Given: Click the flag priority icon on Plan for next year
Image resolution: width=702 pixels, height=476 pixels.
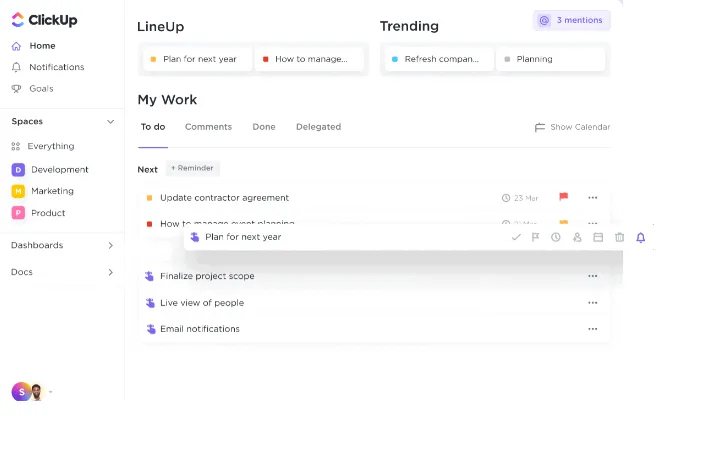Looking at the screenshot, I should pyautogui.click(x=535, y=237).
